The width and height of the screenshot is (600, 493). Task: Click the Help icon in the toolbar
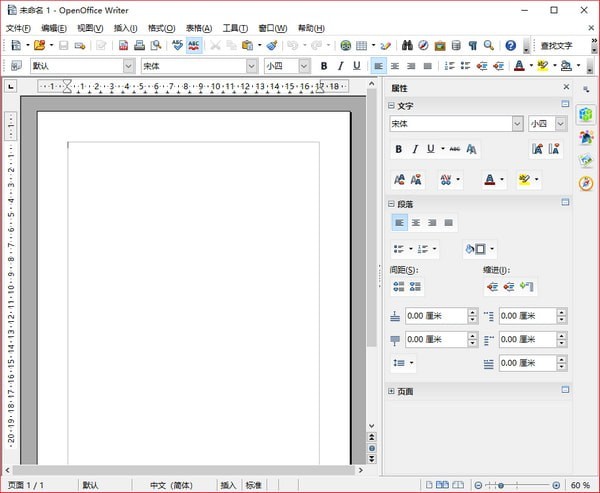tap(511, 46)
